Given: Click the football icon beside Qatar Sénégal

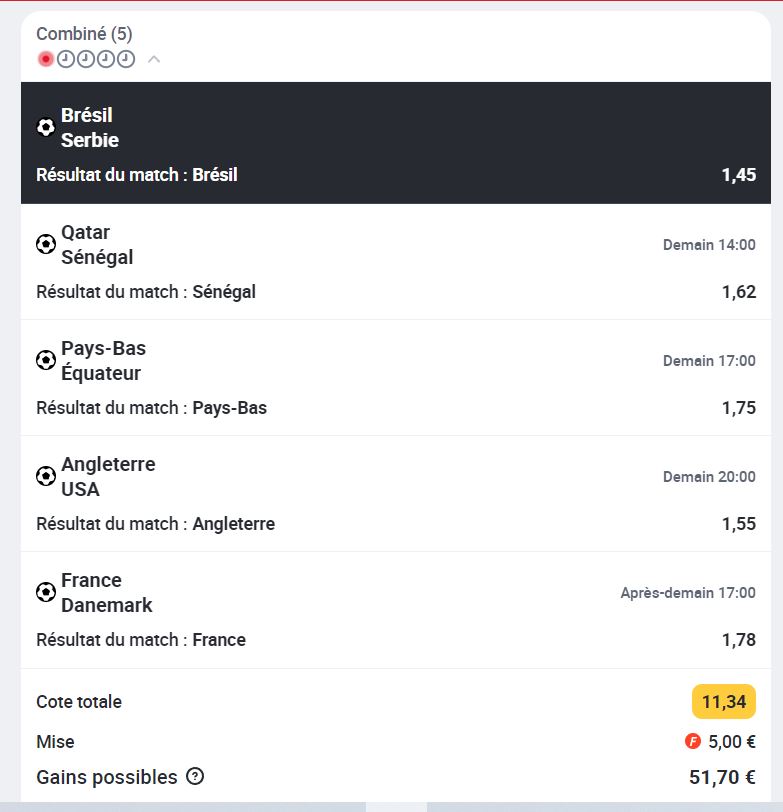Looking at the screenshot, I should 46,244.
